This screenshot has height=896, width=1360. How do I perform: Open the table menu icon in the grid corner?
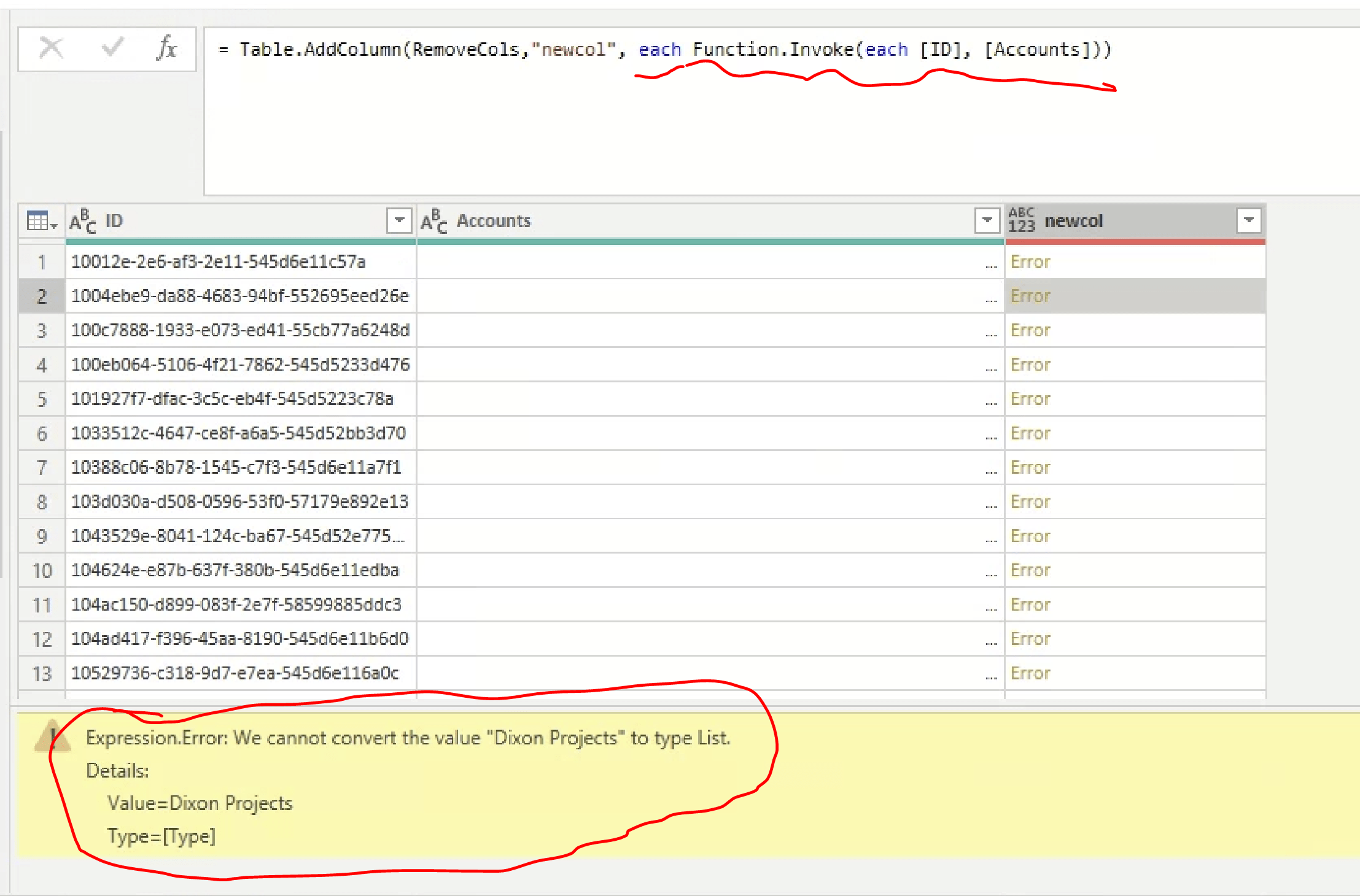coord(38,221)
